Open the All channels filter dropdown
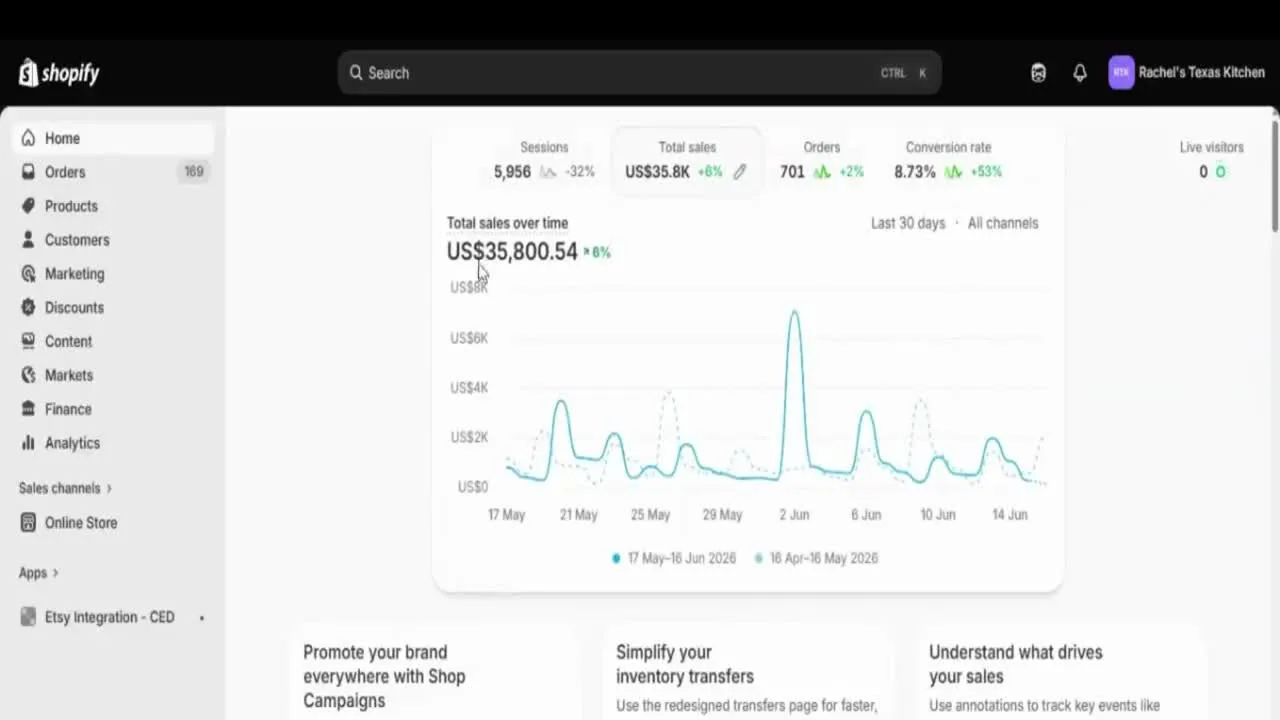The width and height of the screenshot is (1280, 720). pyautogui.click(x=1003, y=223)
